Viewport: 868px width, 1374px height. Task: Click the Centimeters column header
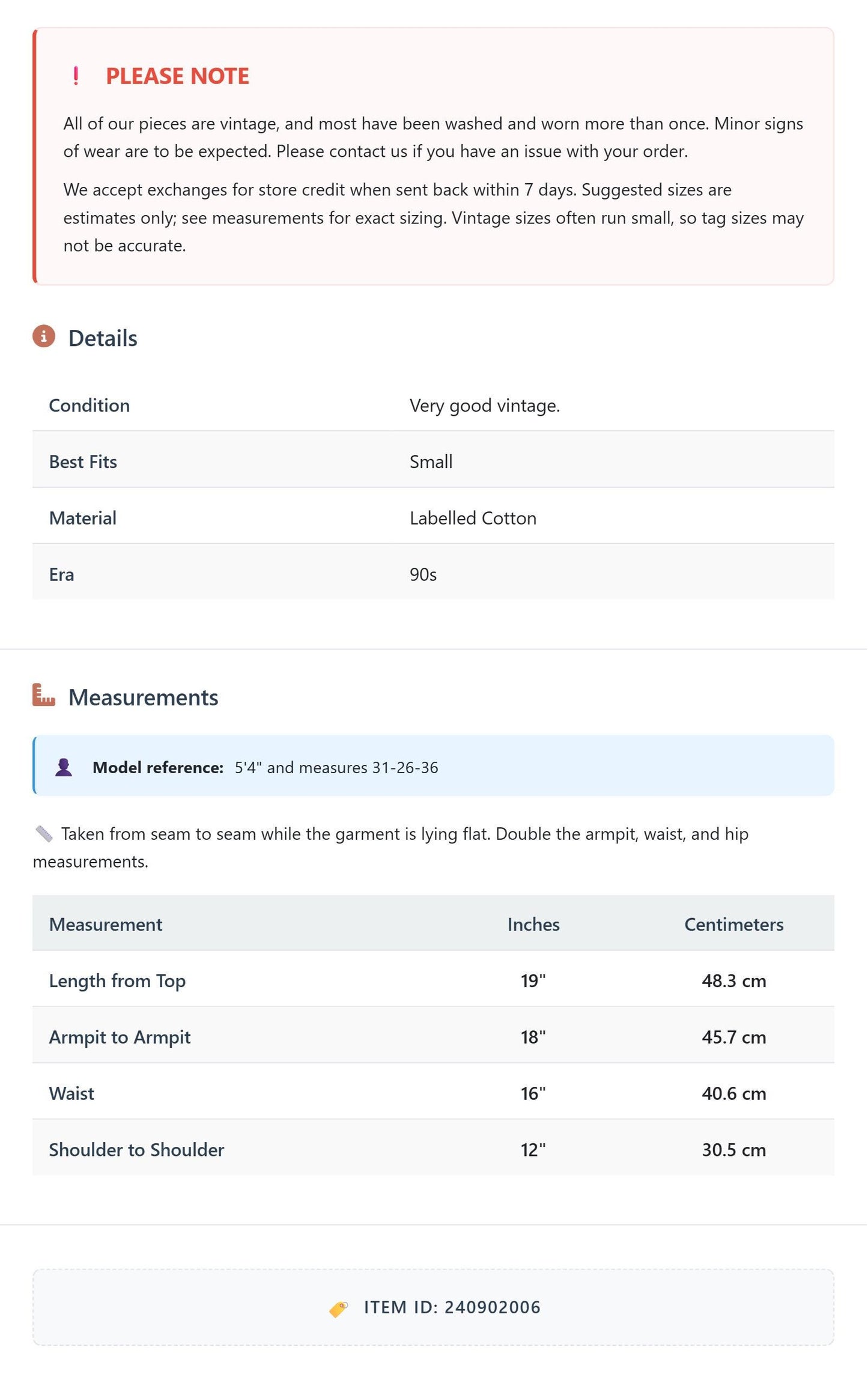click(x=734, y=925)
